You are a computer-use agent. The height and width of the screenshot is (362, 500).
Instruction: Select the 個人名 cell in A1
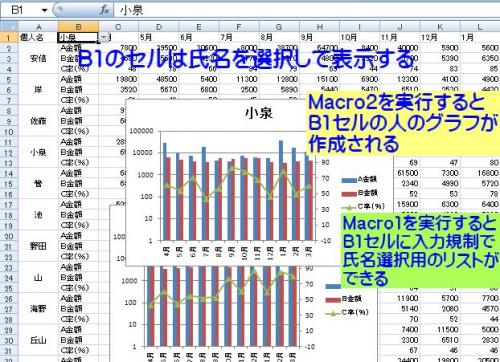(x=38, y=37)
